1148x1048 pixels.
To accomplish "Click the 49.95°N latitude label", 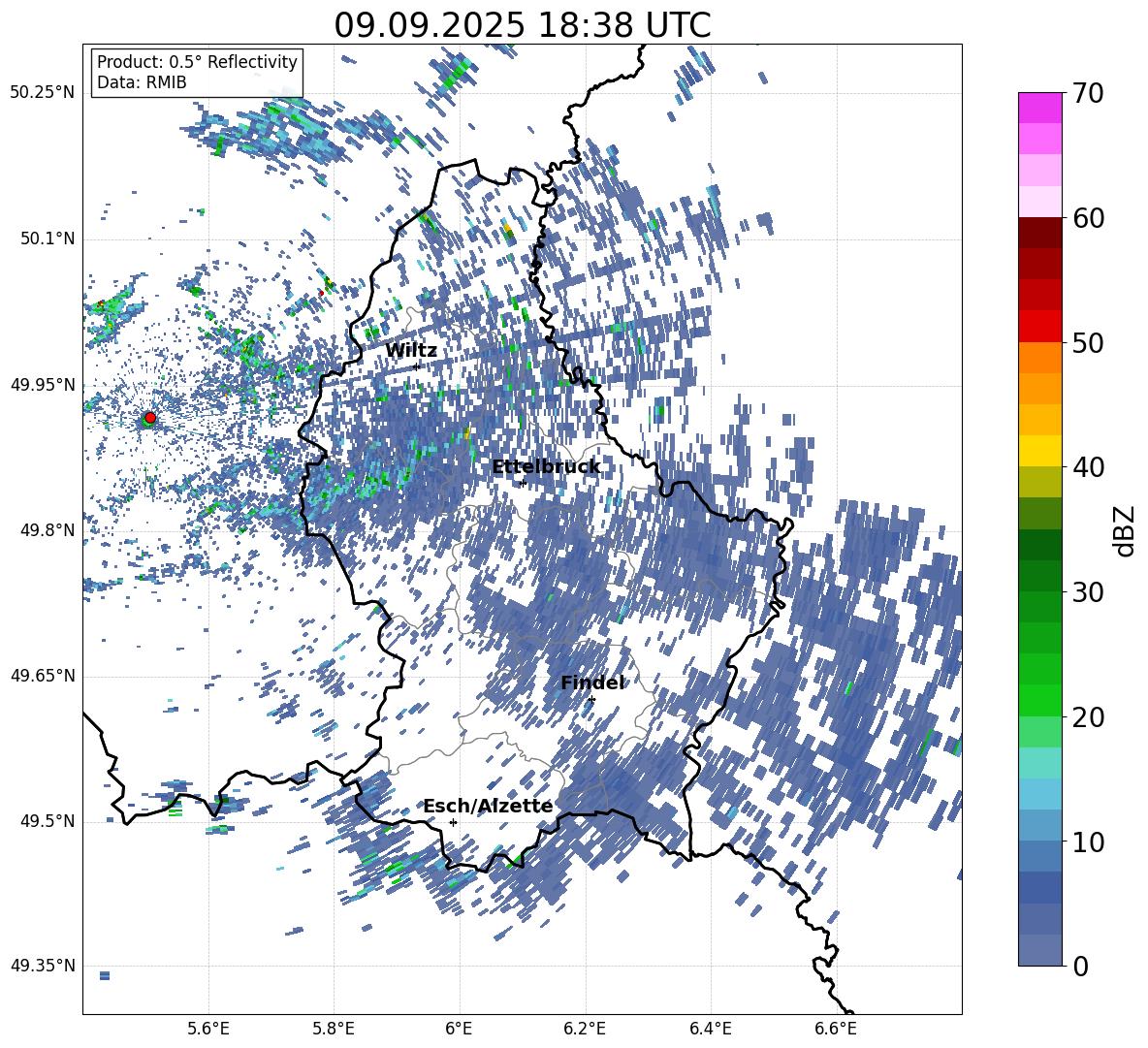I will [43, 384].
